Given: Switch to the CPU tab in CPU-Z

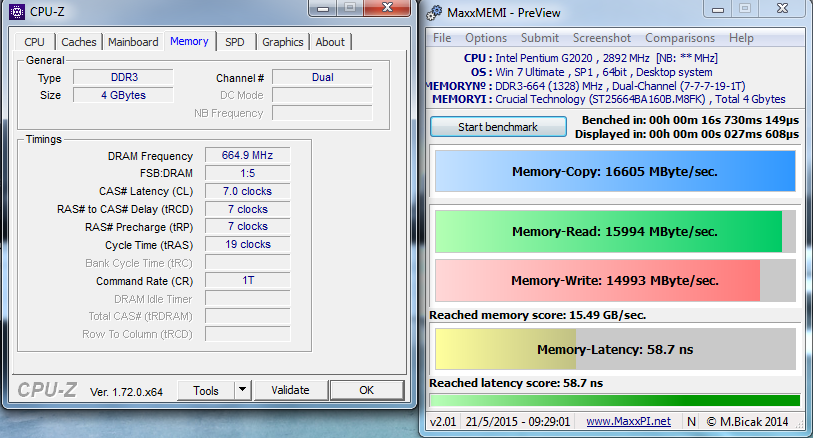Looking at the screenshot, I should tap(34, 42).
